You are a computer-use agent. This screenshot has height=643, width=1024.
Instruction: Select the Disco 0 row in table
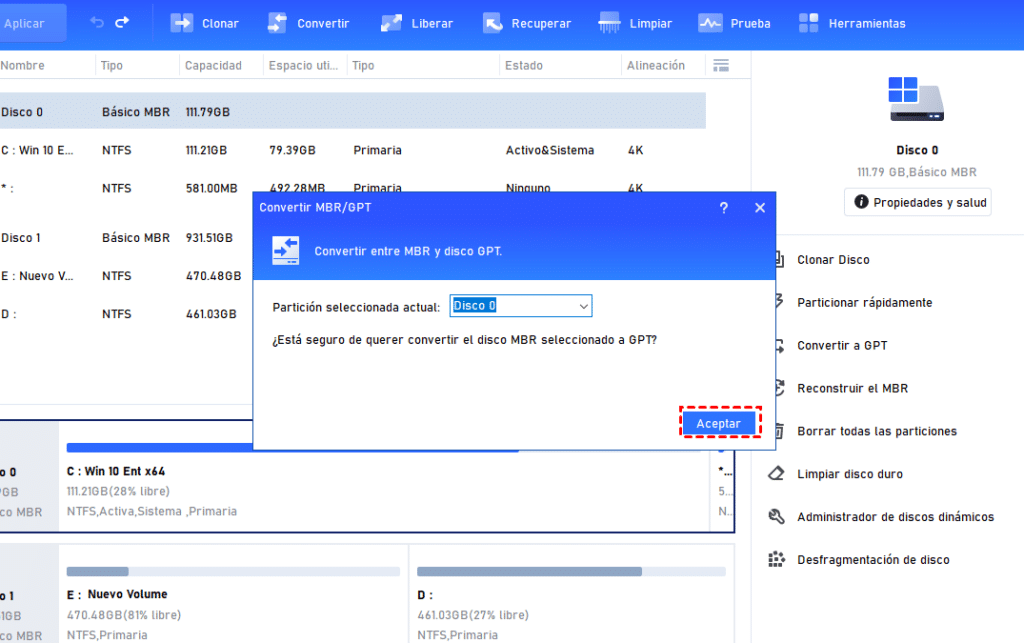coord(353,111)
